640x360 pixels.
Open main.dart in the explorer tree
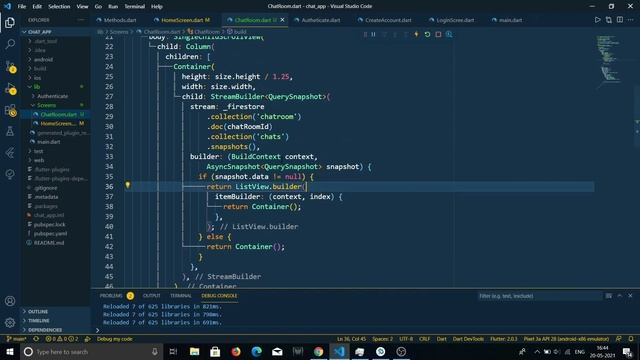tap(56, 142)
